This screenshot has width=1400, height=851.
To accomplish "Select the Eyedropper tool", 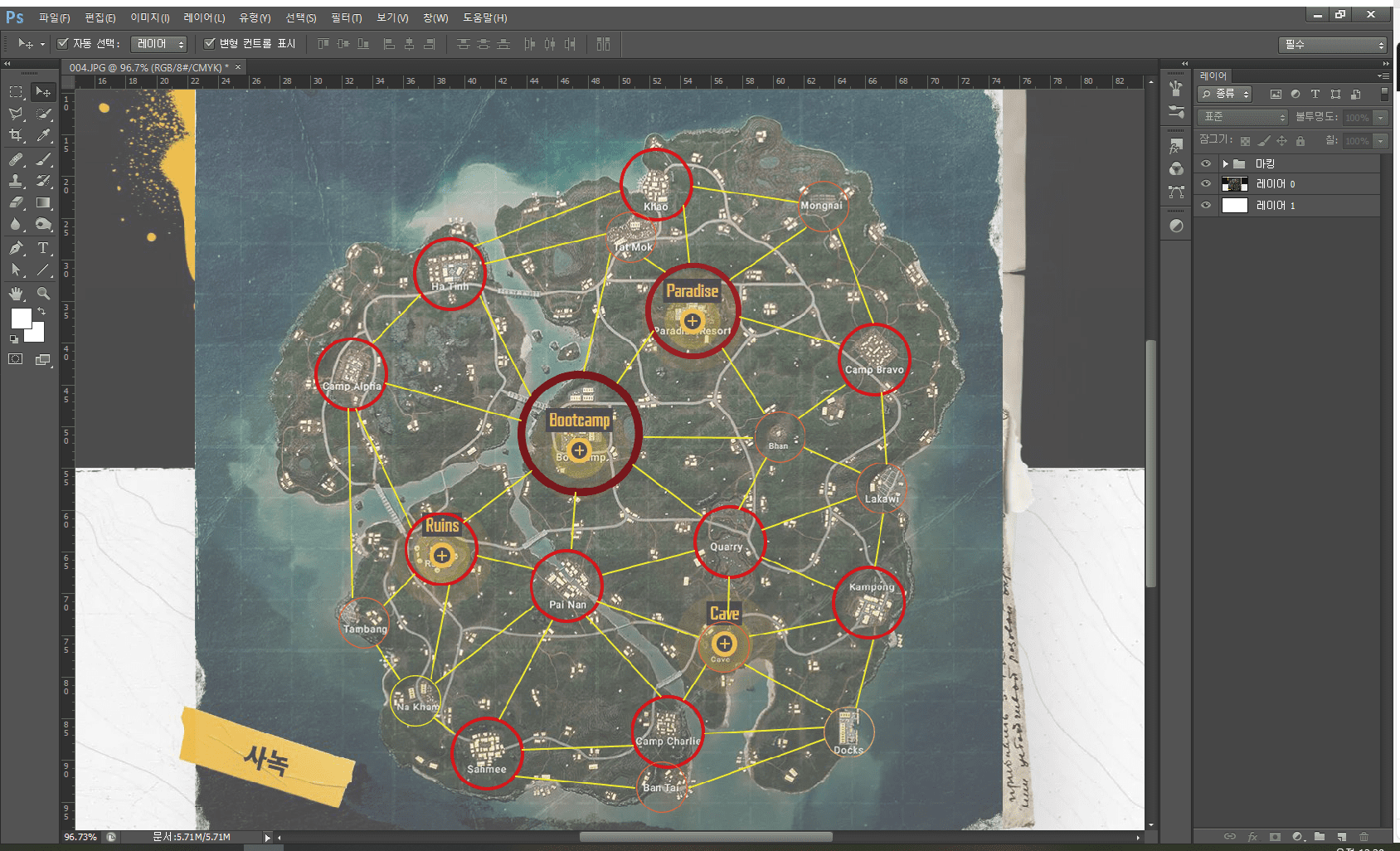I will pos(44,135).
